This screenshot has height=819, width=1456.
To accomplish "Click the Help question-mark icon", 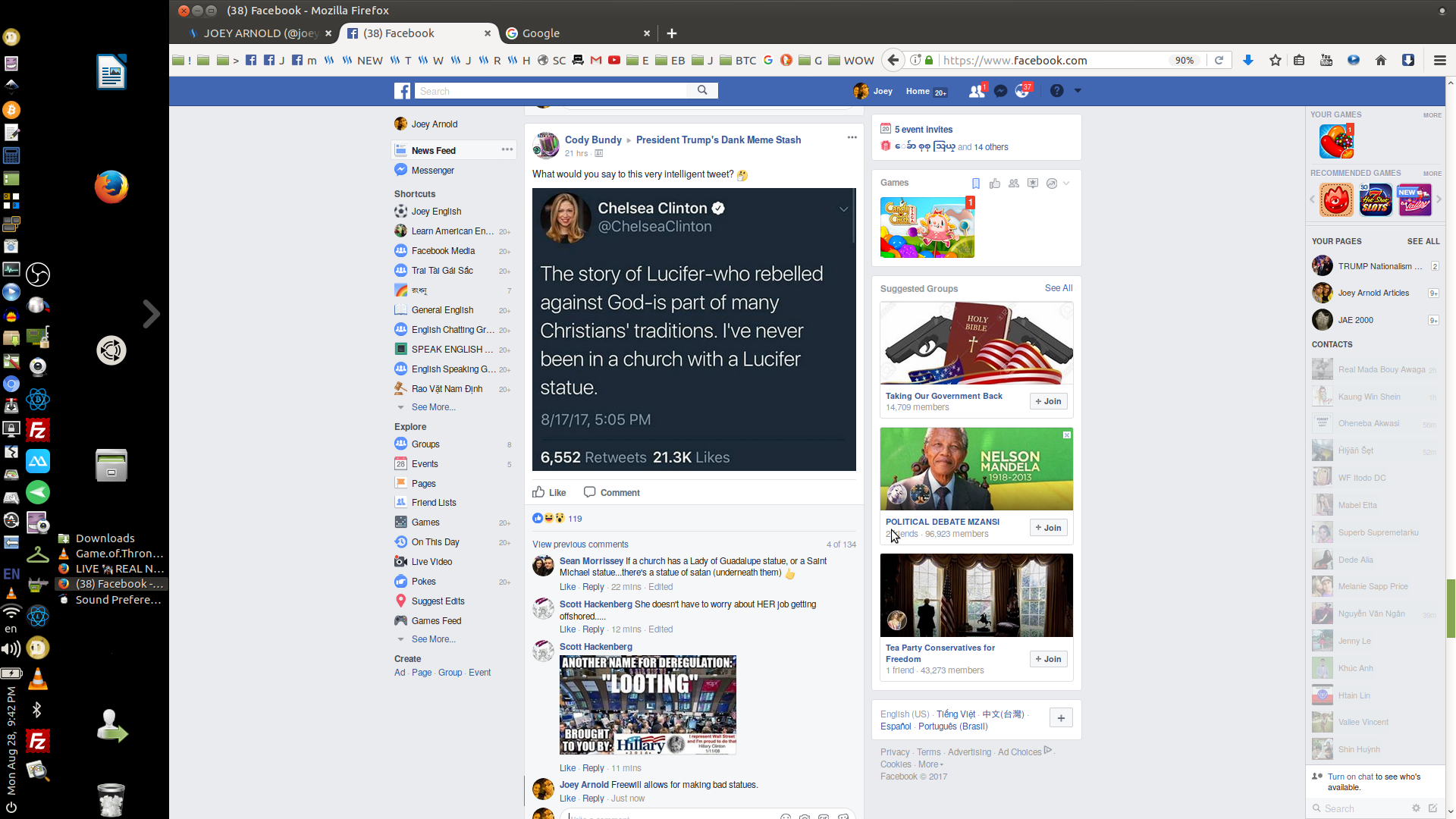I will [x=1056, y=91].
